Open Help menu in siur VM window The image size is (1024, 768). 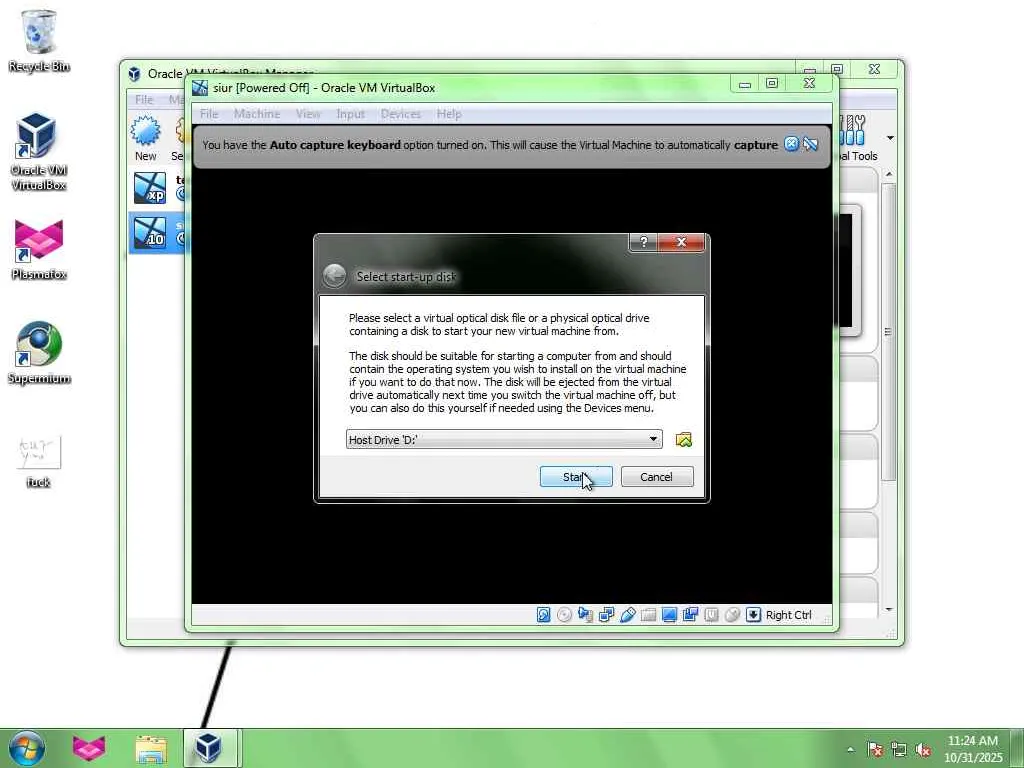point(449,114)
